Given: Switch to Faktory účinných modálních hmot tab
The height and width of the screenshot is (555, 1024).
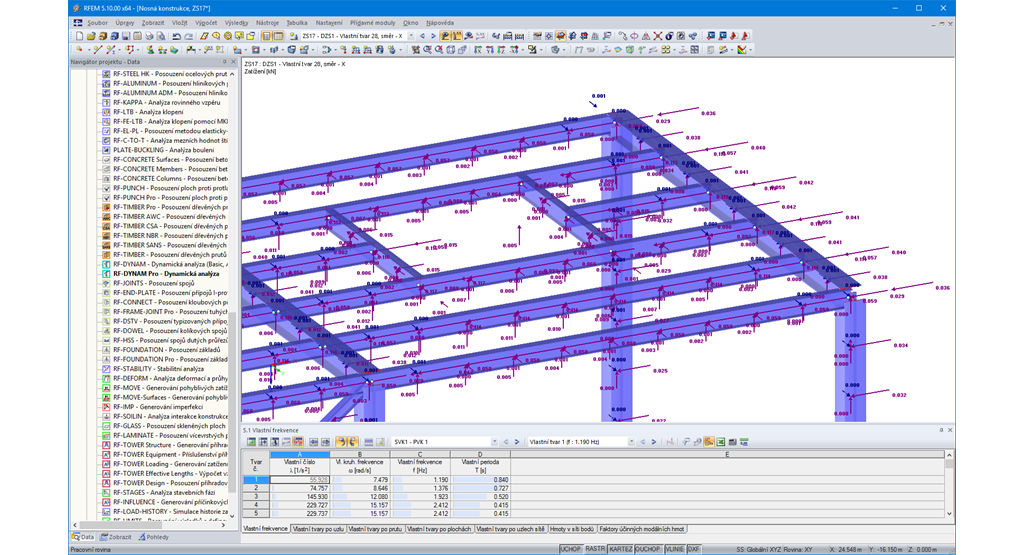Looking at the screenshot, I should (641, 529).
